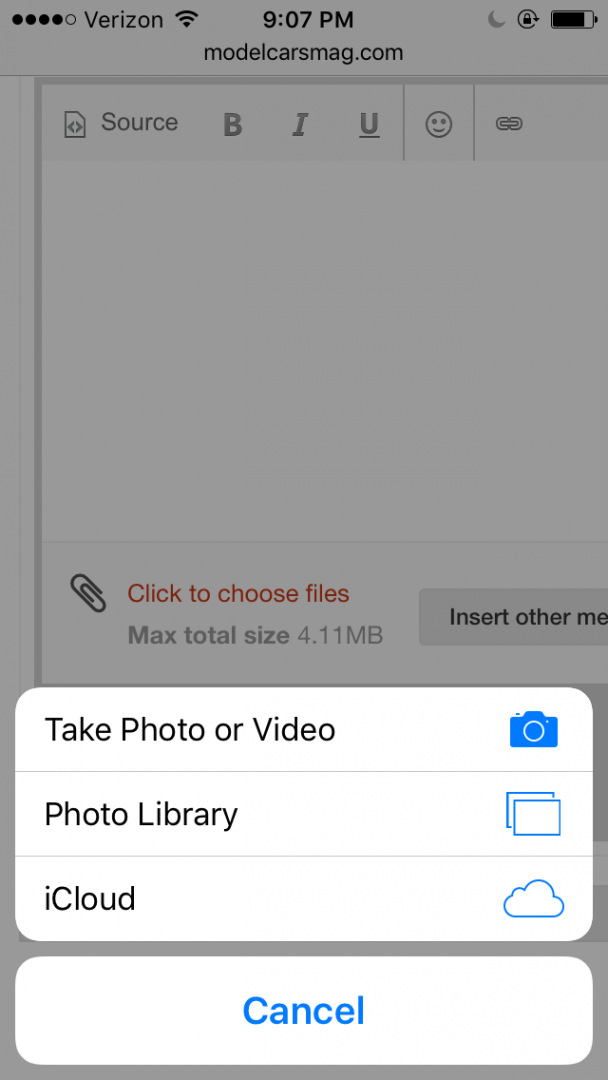Cancel the photo source sheet
The width and height of the screenshot is (608, 1080).
click(303, 1010)
